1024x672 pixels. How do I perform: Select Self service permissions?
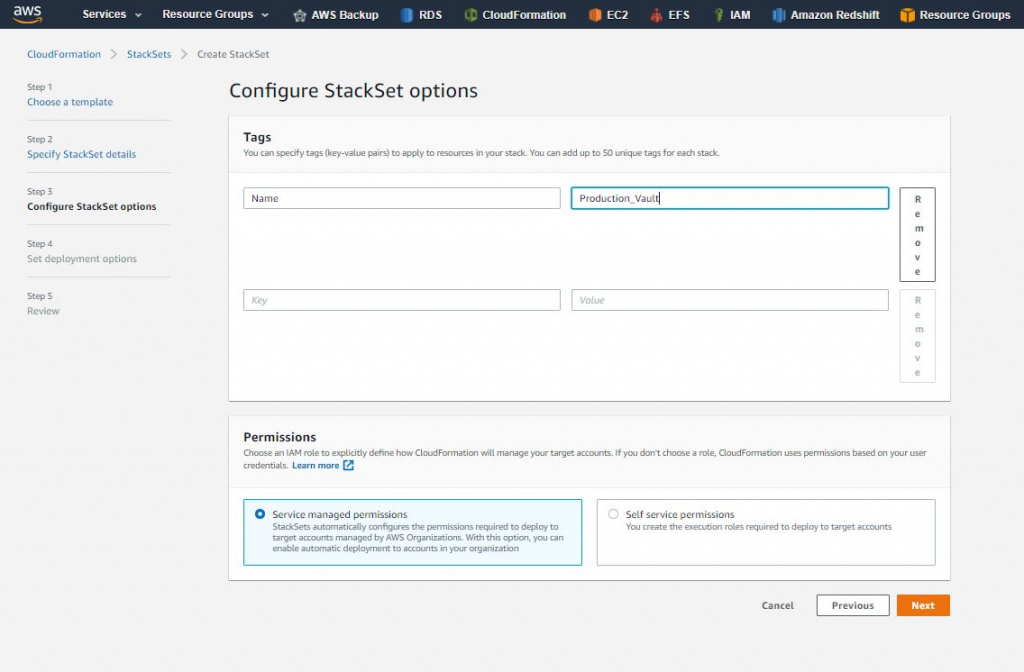point(611,514)
